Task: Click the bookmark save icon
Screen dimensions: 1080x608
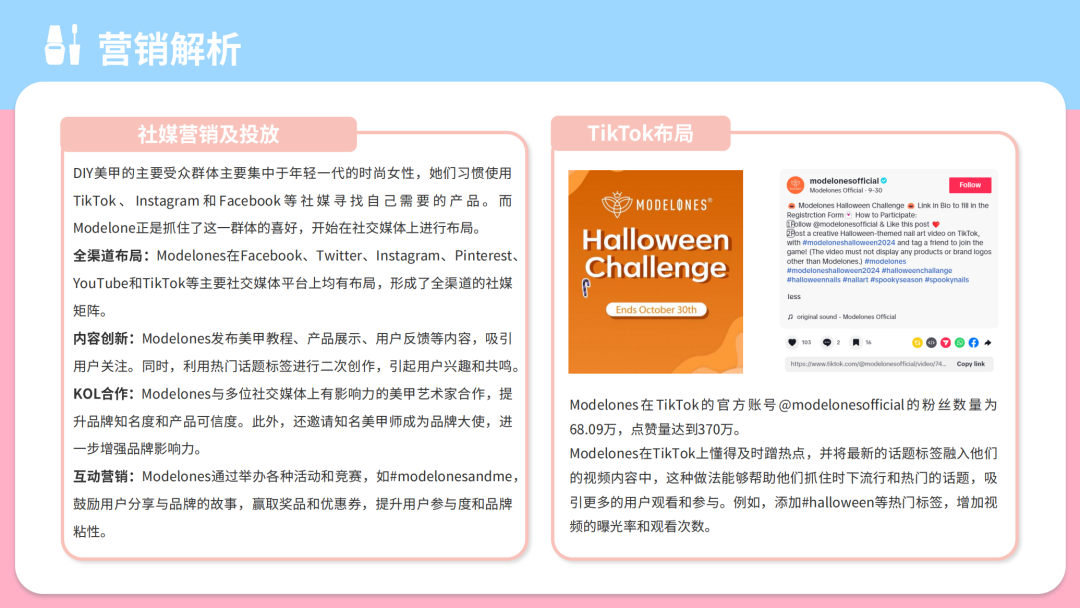Action: pyautogui.click(x=855, y=342)
